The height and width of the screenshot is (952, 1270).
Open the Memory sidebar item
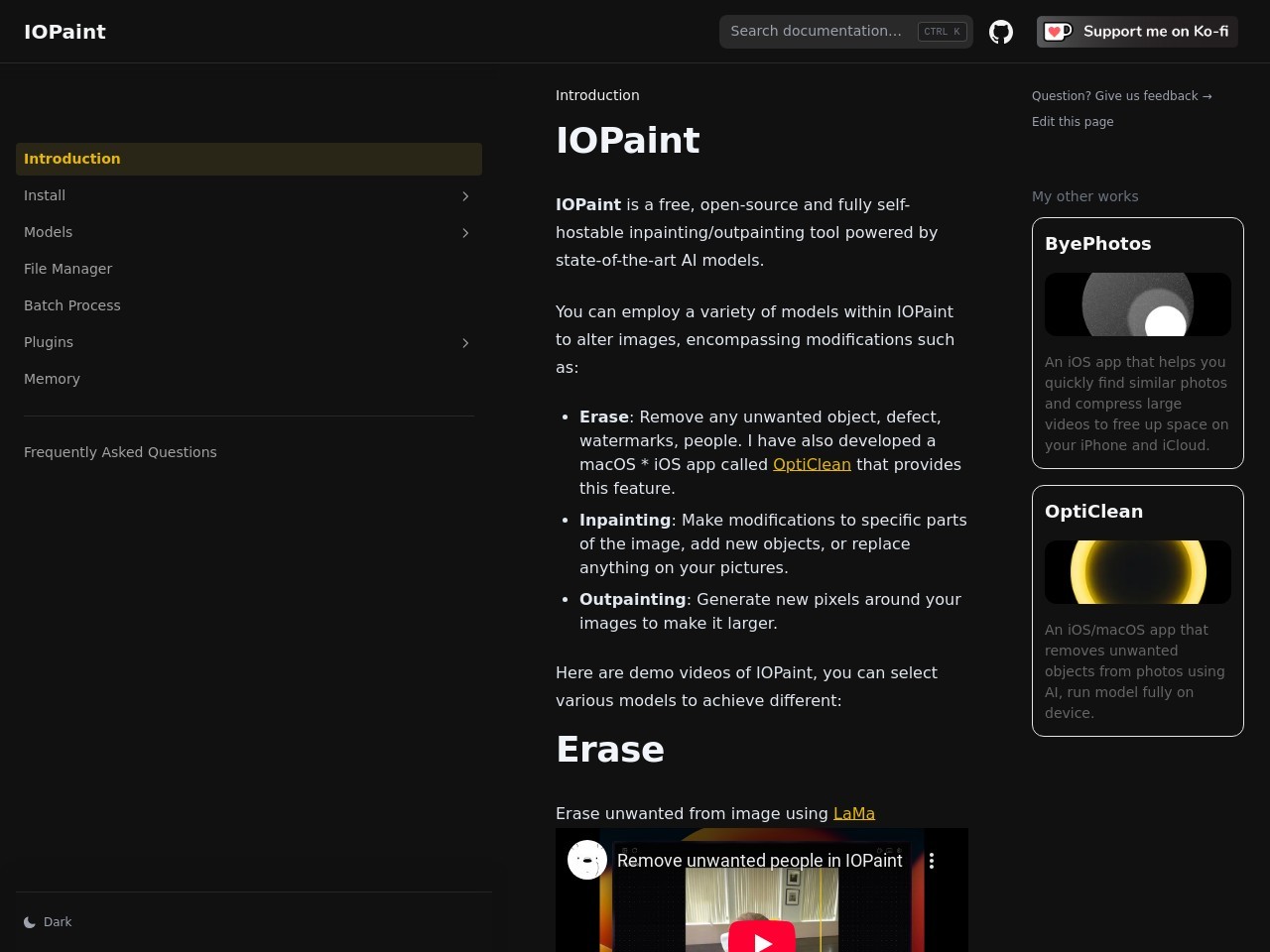coord(53,379)
